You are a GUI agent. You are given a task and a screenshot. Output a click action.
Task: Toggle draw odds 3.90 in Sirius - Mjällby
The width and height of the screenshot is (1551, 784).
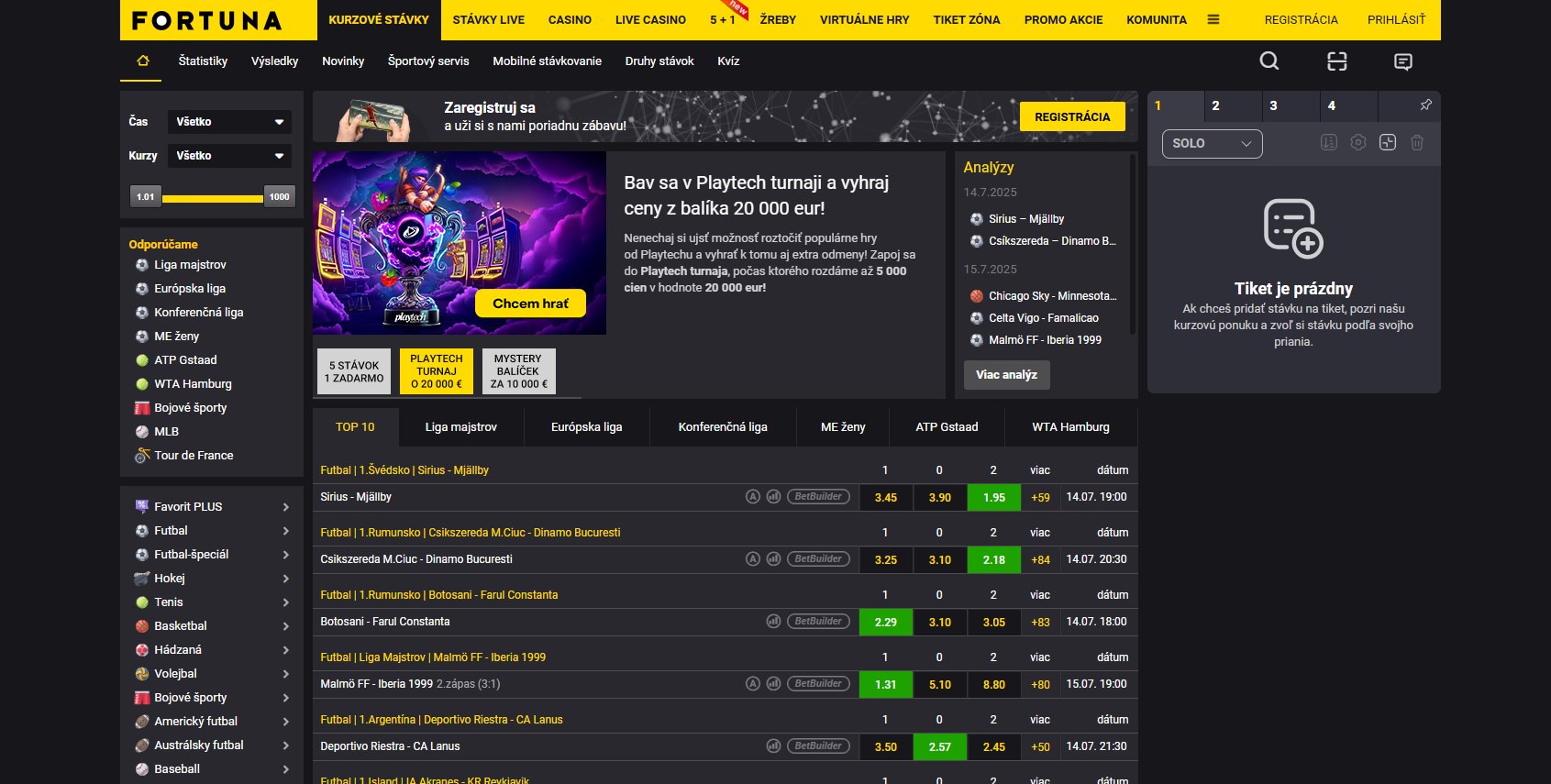click(940, 498)
